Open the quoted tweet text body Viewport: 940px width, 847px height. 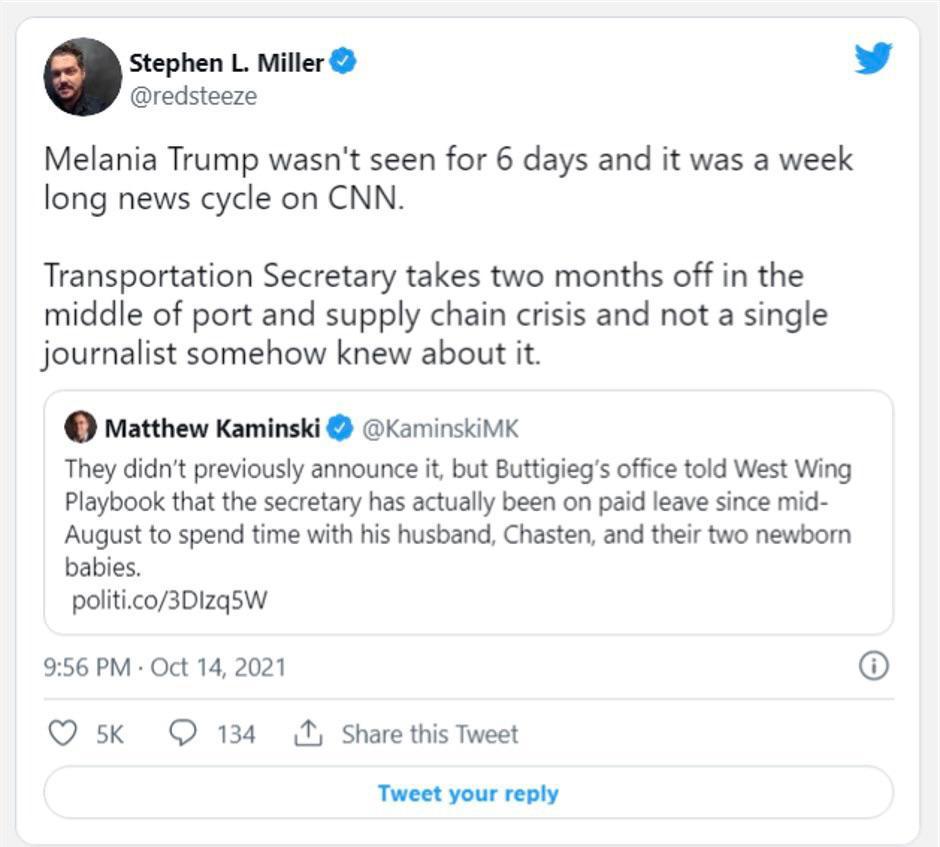click(x=458, y=517)
